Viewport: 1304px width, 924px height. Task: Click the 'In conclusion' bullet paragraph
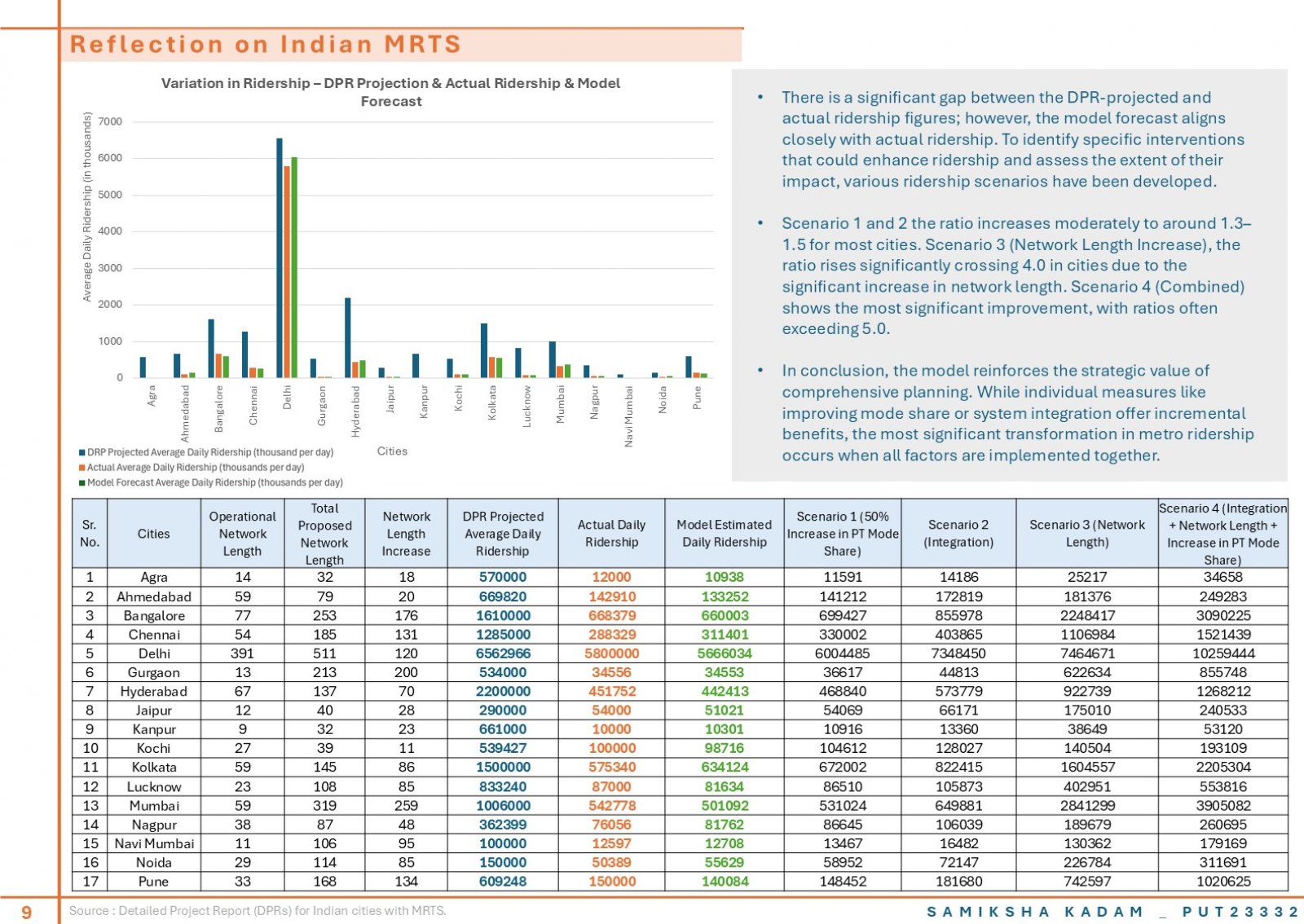click(x=1018, y=413)
